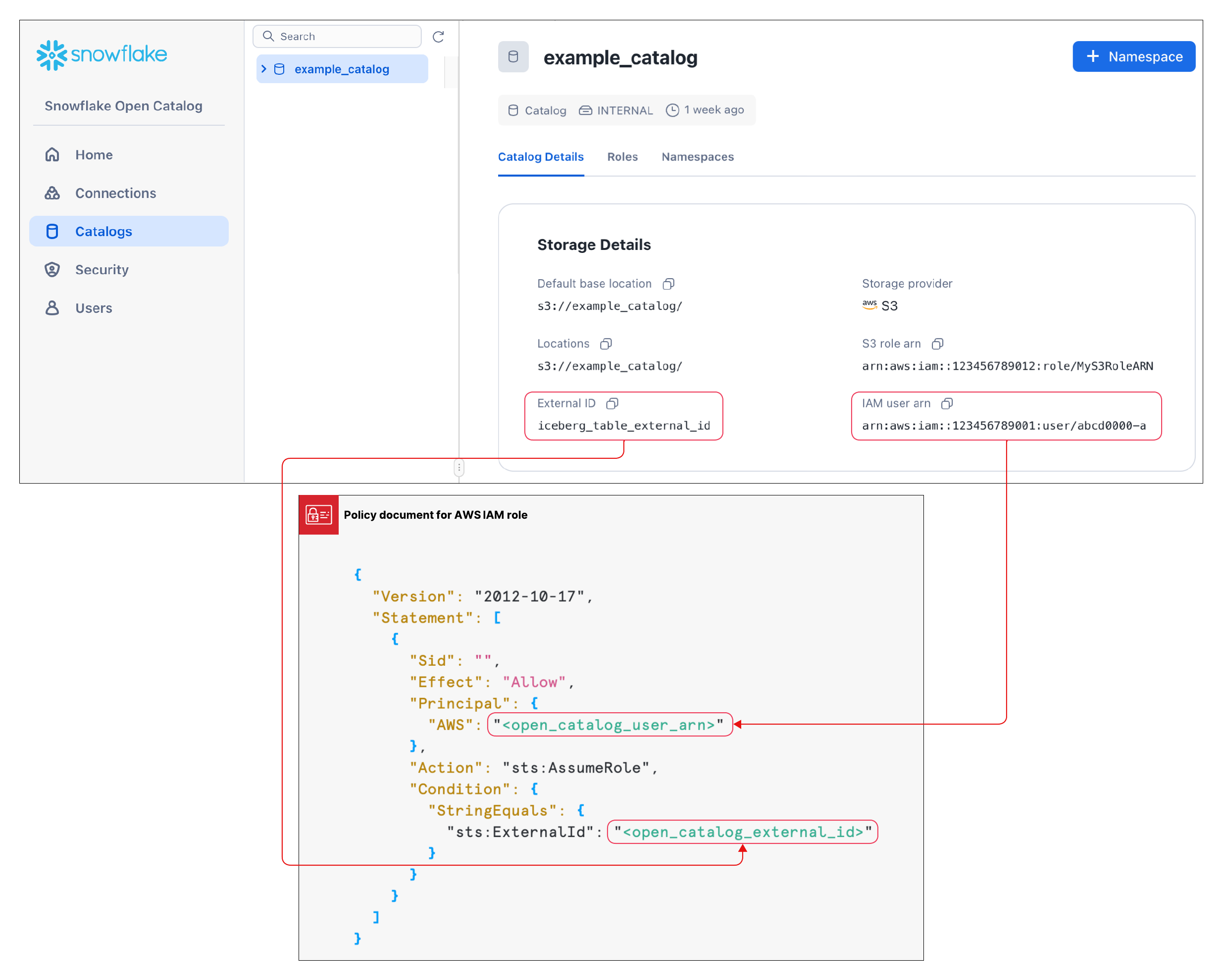Copy the Default base location value
Viewport: 1223px width, 980px height.
tap(668, 284)
